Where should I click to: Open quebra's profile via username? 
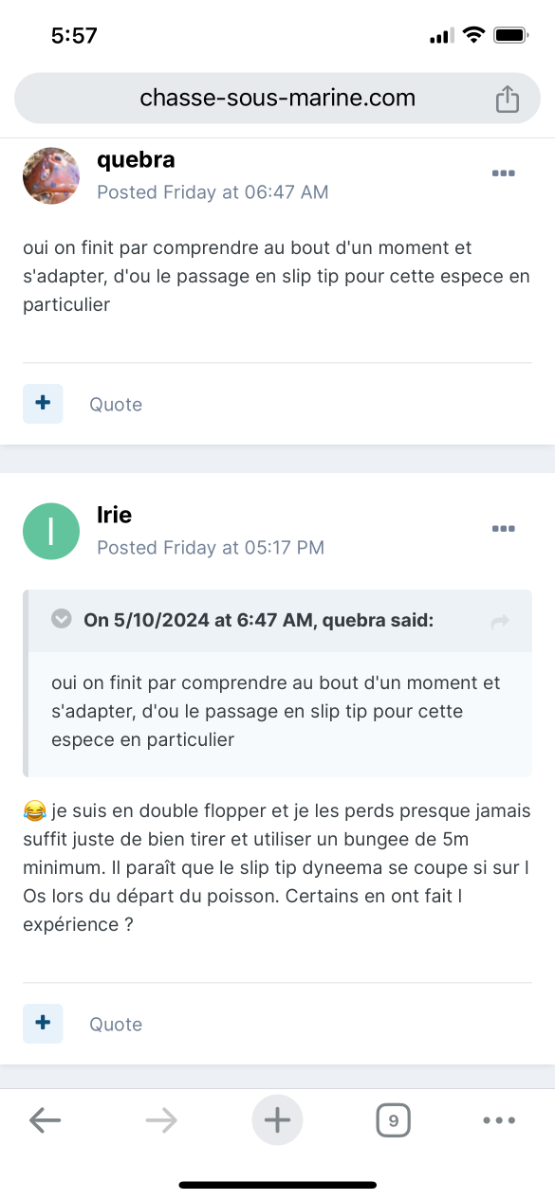[x=136, y=159]
